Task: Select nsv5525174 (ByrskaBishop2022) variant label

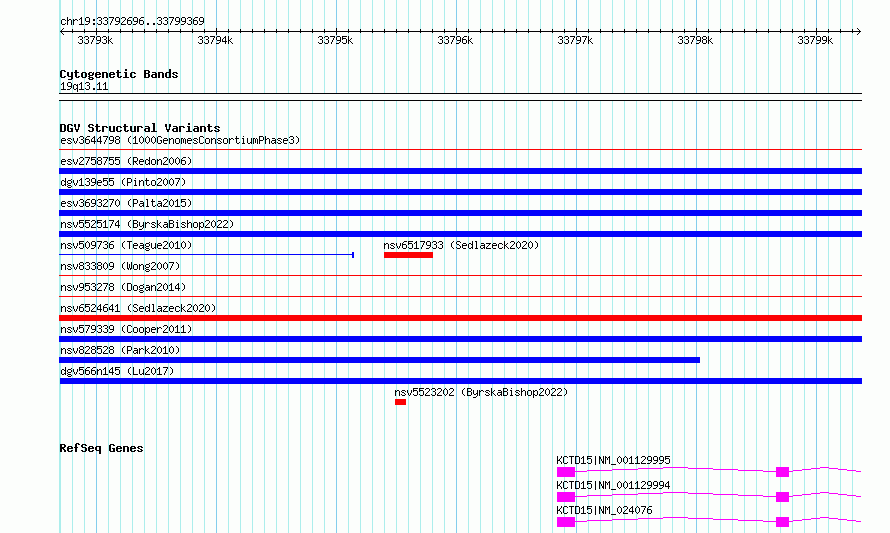Action: pos(147,224)
